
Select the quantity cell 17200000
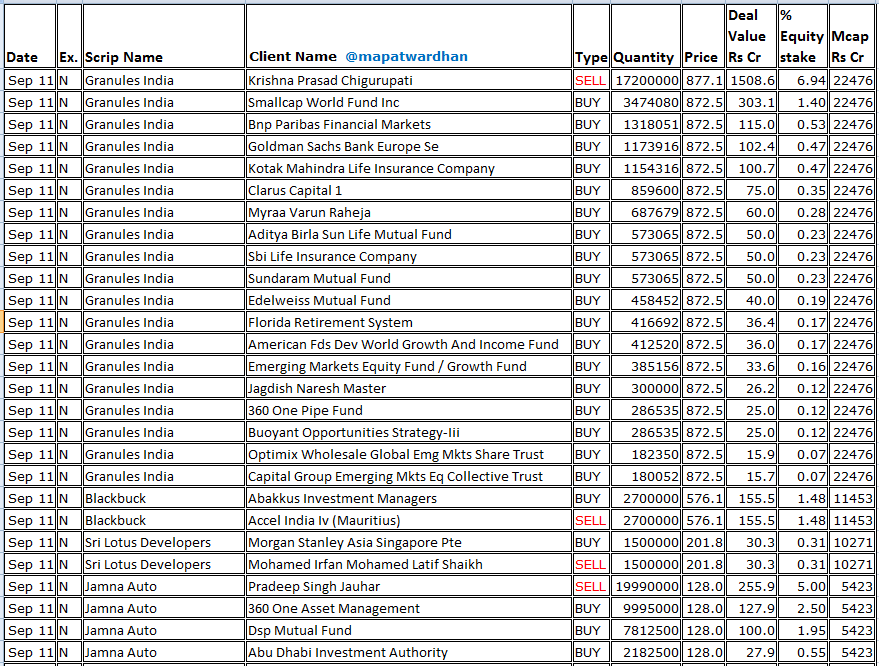click(x=646, y=80)
